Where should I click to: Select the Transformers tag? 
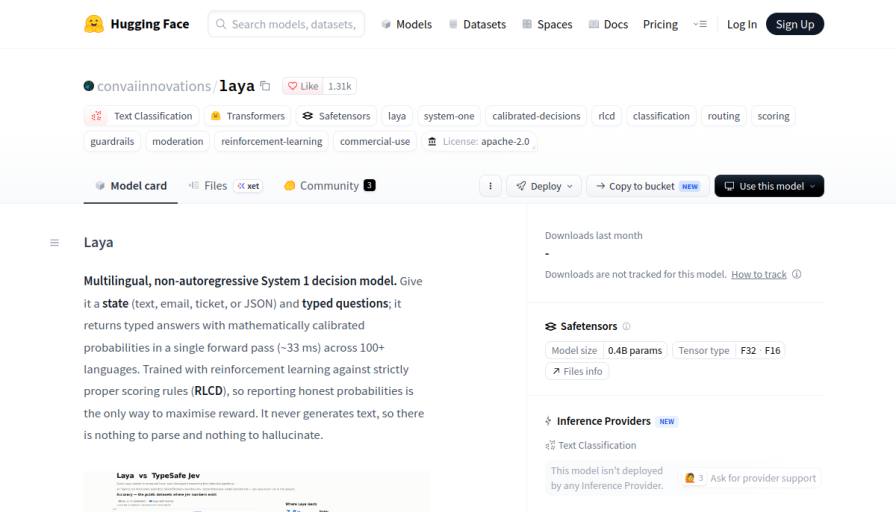247,116
